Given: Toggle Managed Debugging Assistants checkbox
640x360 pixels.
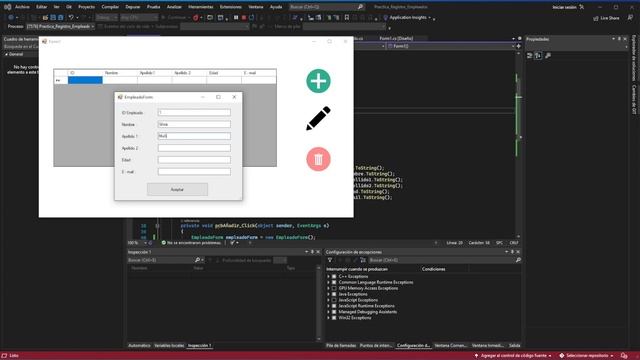Looking at the screenshot, I should [x=334, y=312].
